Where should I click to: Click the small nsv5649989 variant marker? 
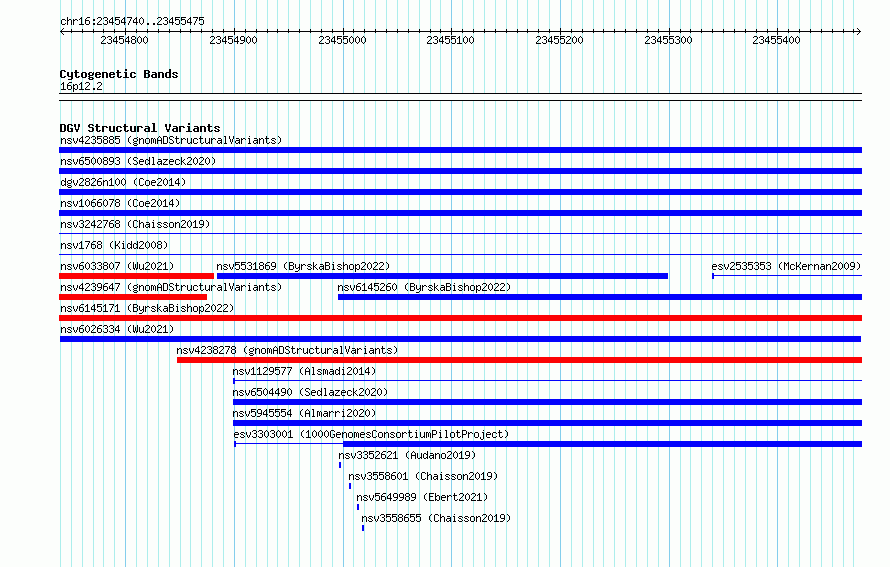click(358, 507)
